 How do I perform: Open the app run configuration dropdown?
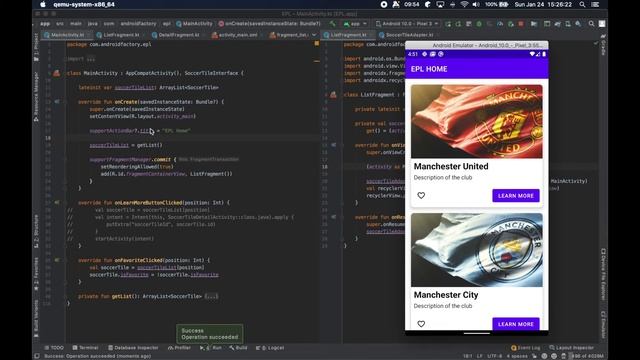[355, 24]
